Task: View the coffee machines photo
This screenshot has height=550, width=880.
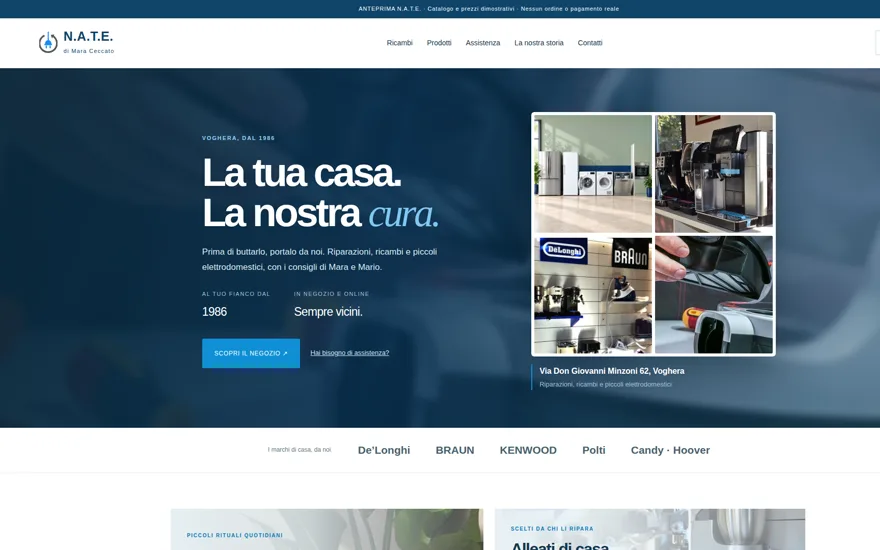Action: click(x=714, y=173)
